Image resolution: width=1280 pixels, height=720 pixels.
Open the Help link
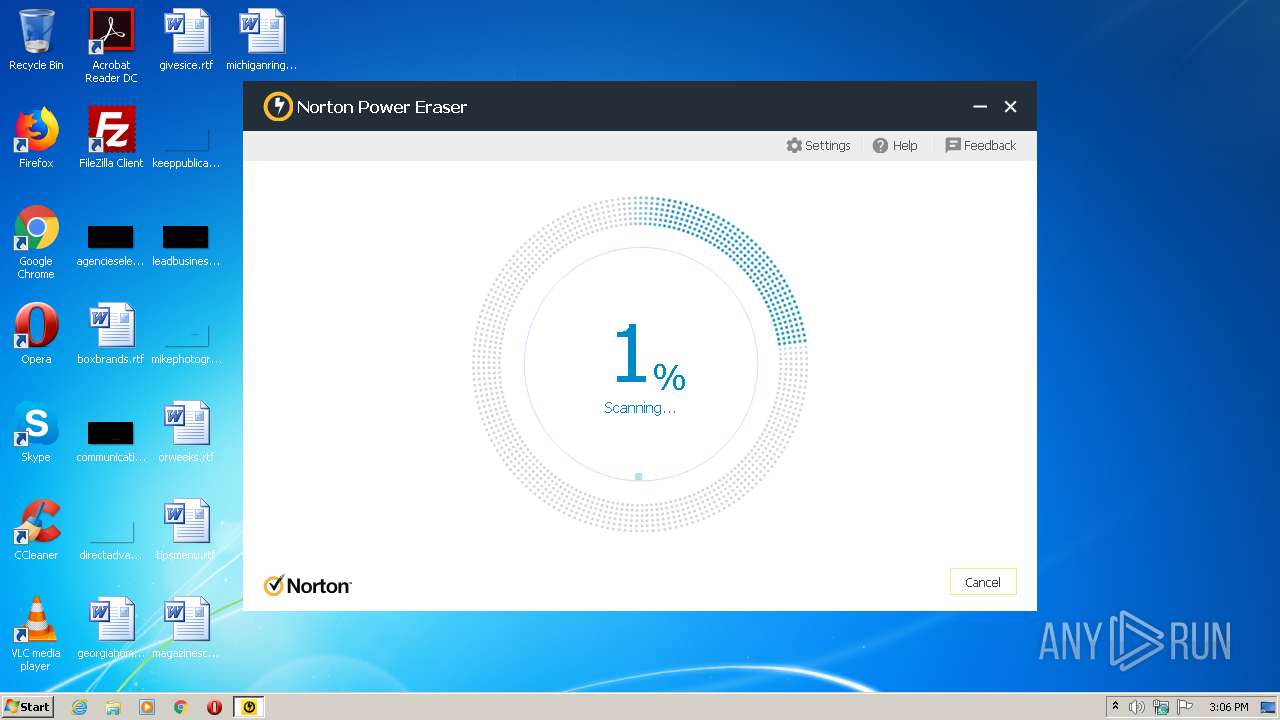(x=894, y=145)
